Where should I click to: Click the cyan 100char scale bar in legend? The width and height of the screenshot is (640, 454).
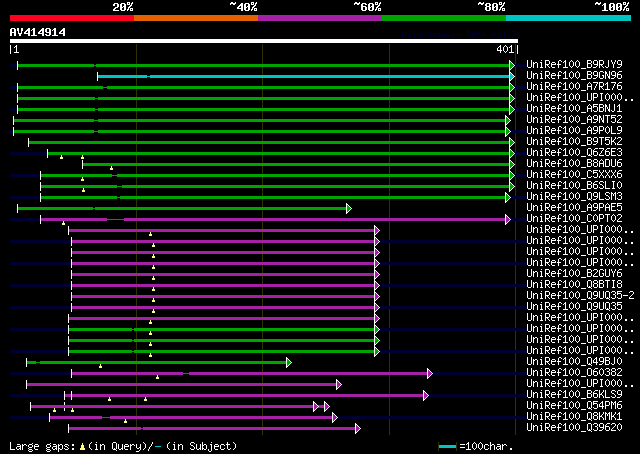447,446
